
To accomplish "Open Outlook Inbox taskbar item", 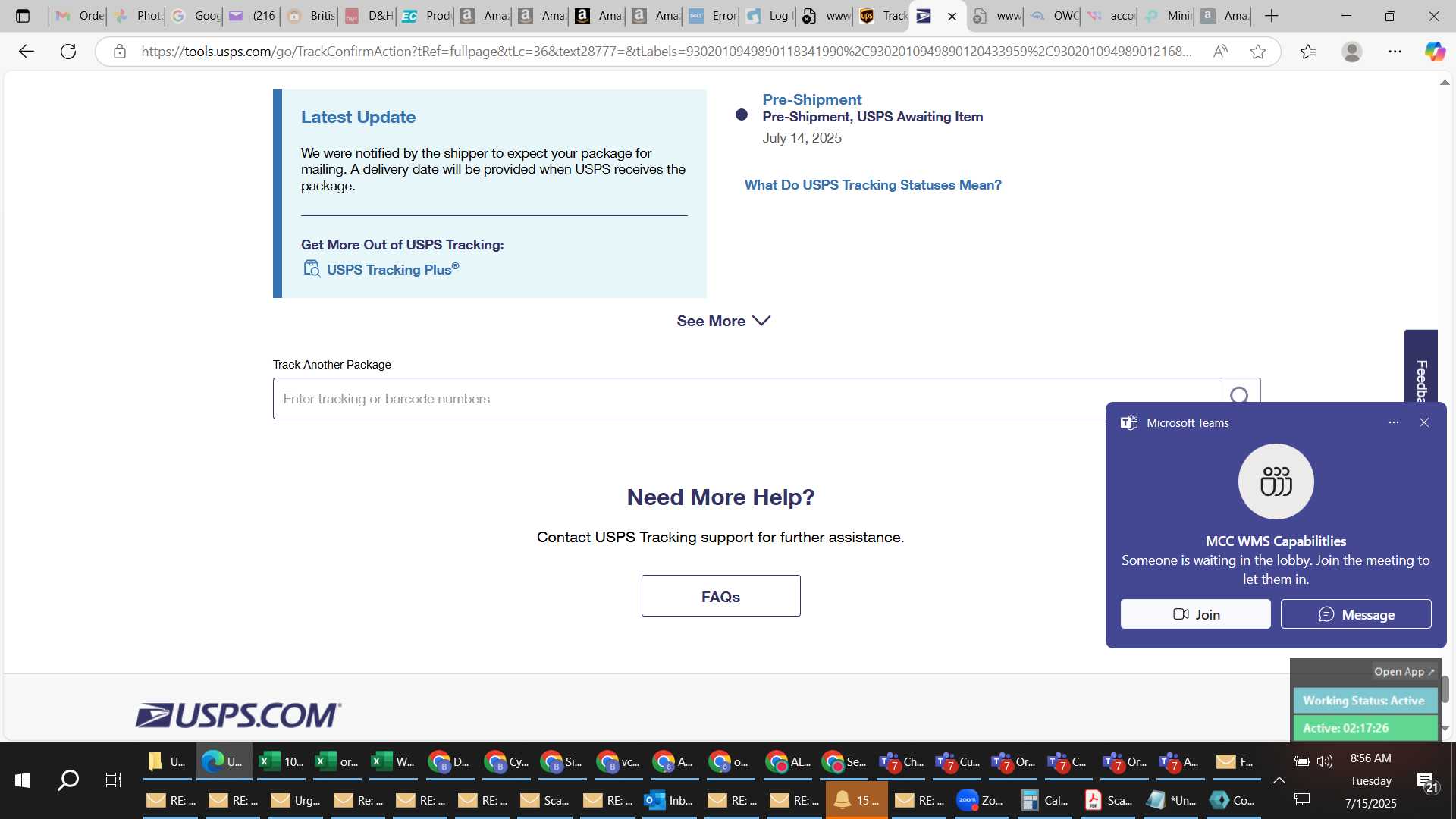I will point(670,800).
